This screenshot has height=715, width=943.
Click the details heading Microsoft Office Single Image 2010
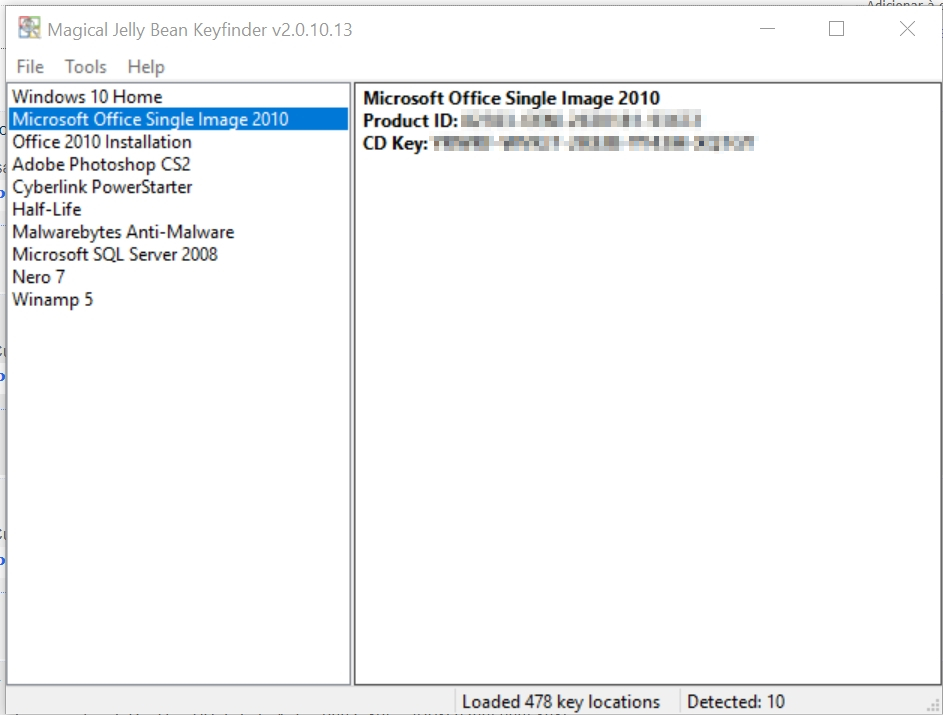pyautogui.click(x=511, y=98)
